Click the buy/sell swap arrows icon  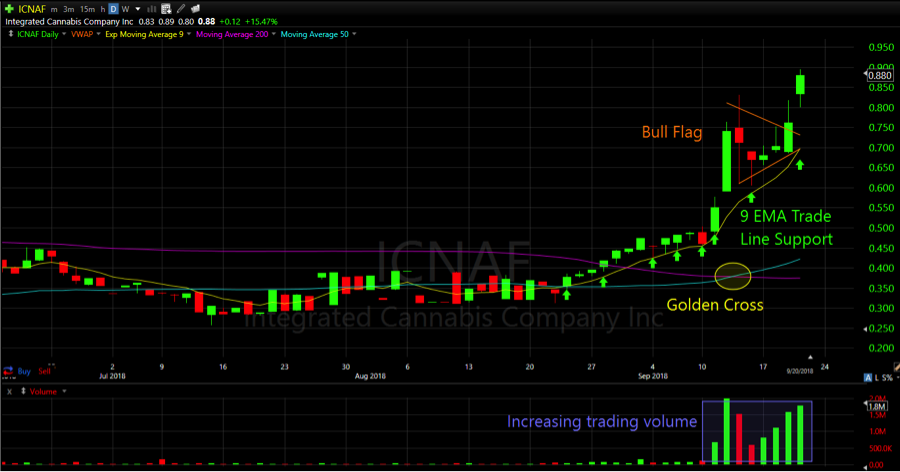click(x=8, y=371)
